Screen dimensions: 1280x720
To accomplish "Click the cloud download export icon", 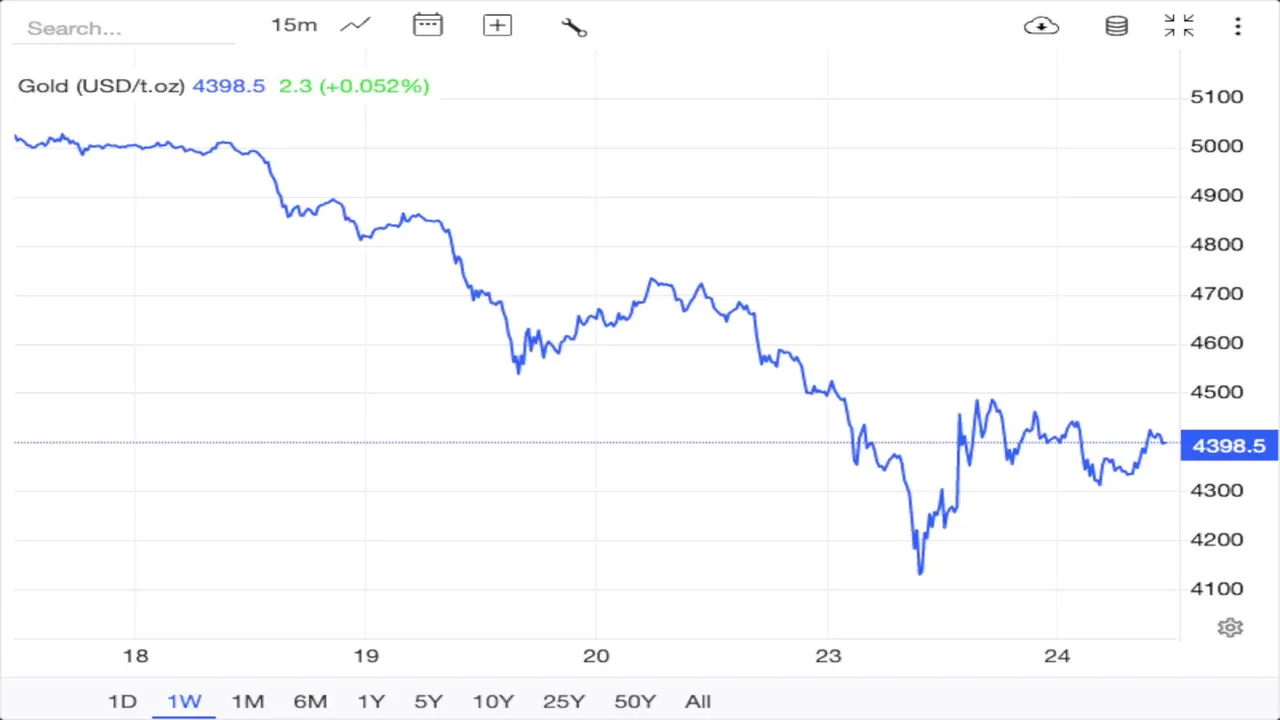I will tap(1041, 26).
